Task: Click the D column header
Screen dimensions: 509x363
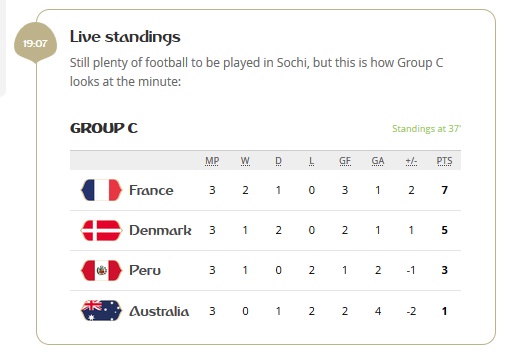Action: tap(278, 161)
